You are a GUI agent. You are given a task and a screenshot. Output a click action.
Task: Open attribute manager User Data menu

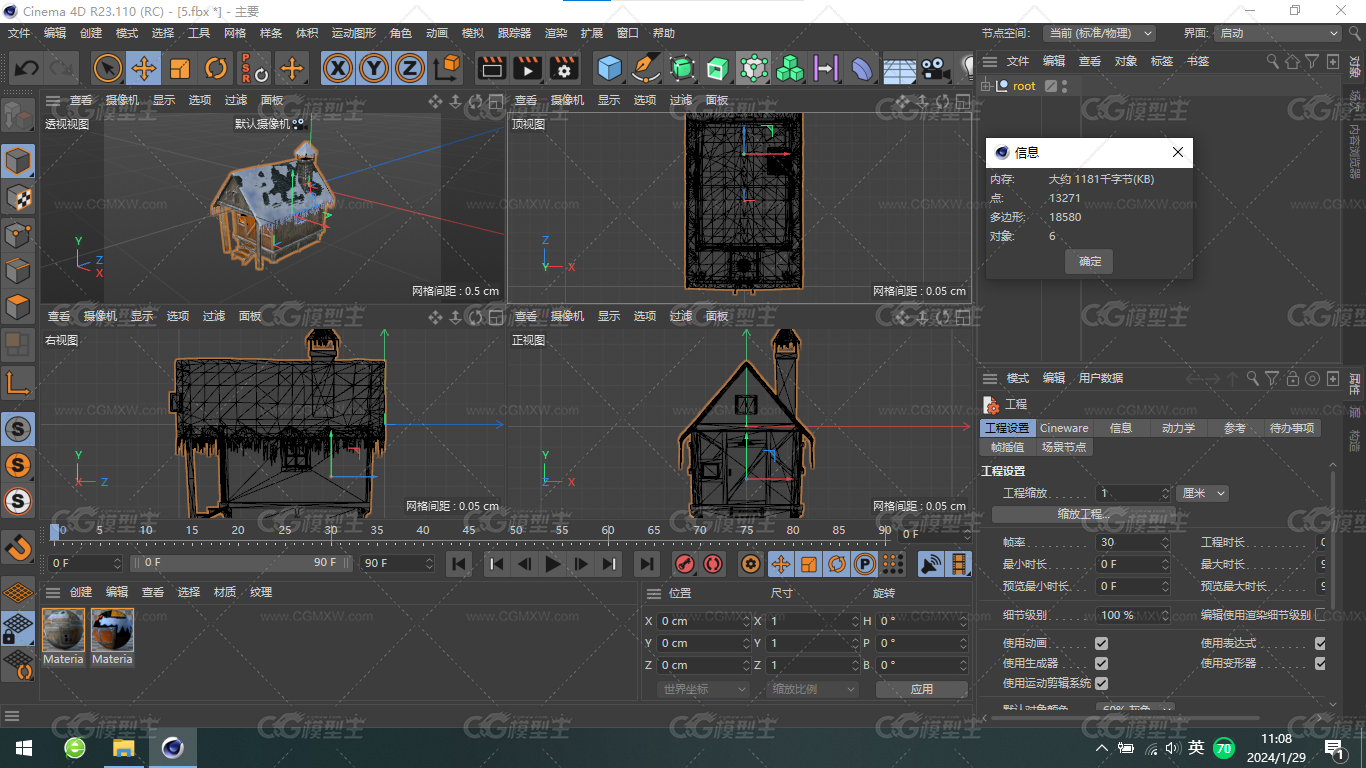1101,378
